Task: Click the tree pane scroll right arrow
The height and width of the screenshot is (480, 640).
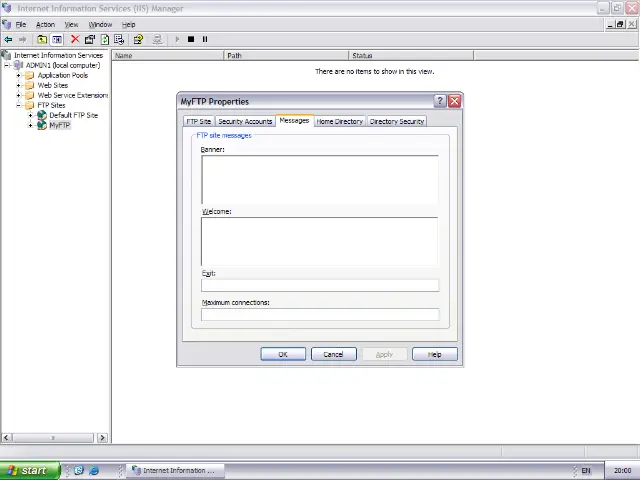Action: (x=102, y=438)
